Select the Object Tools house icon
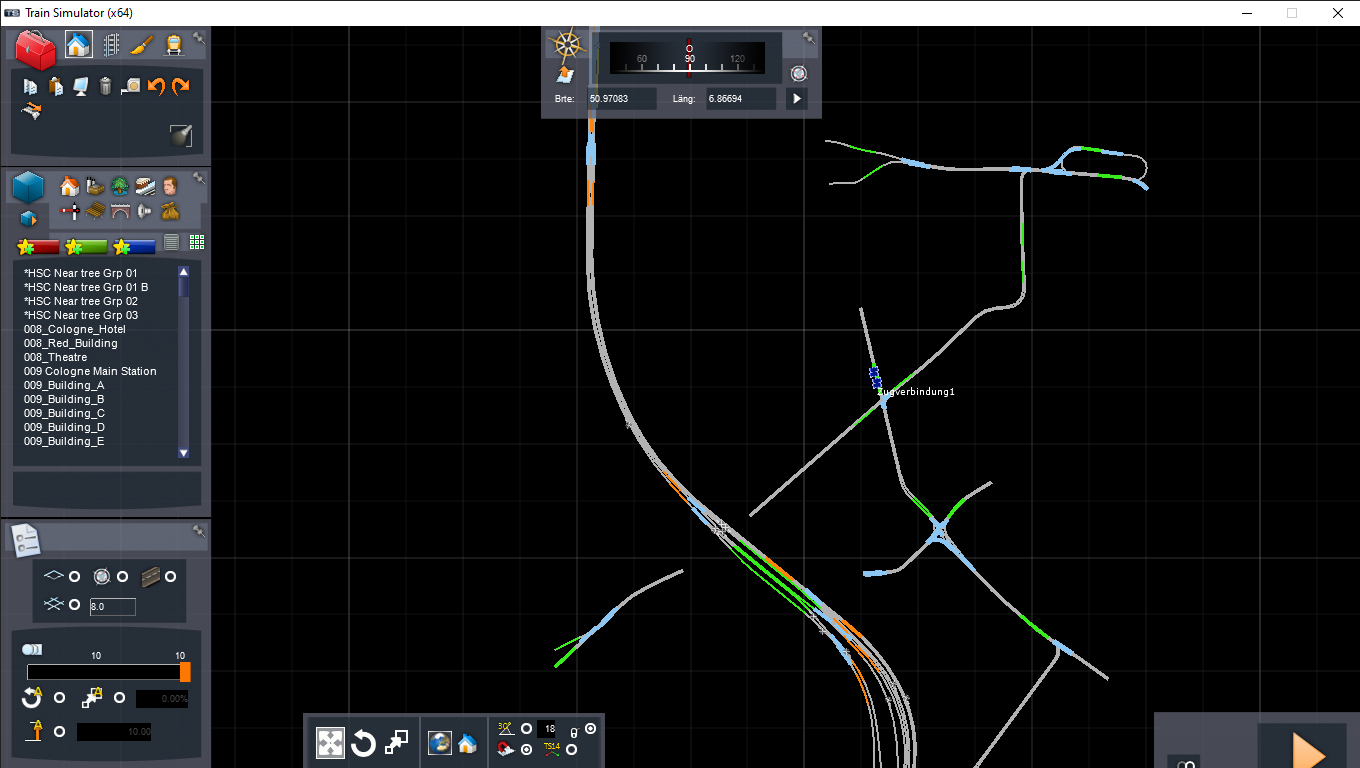 click(x=78, y=45)
